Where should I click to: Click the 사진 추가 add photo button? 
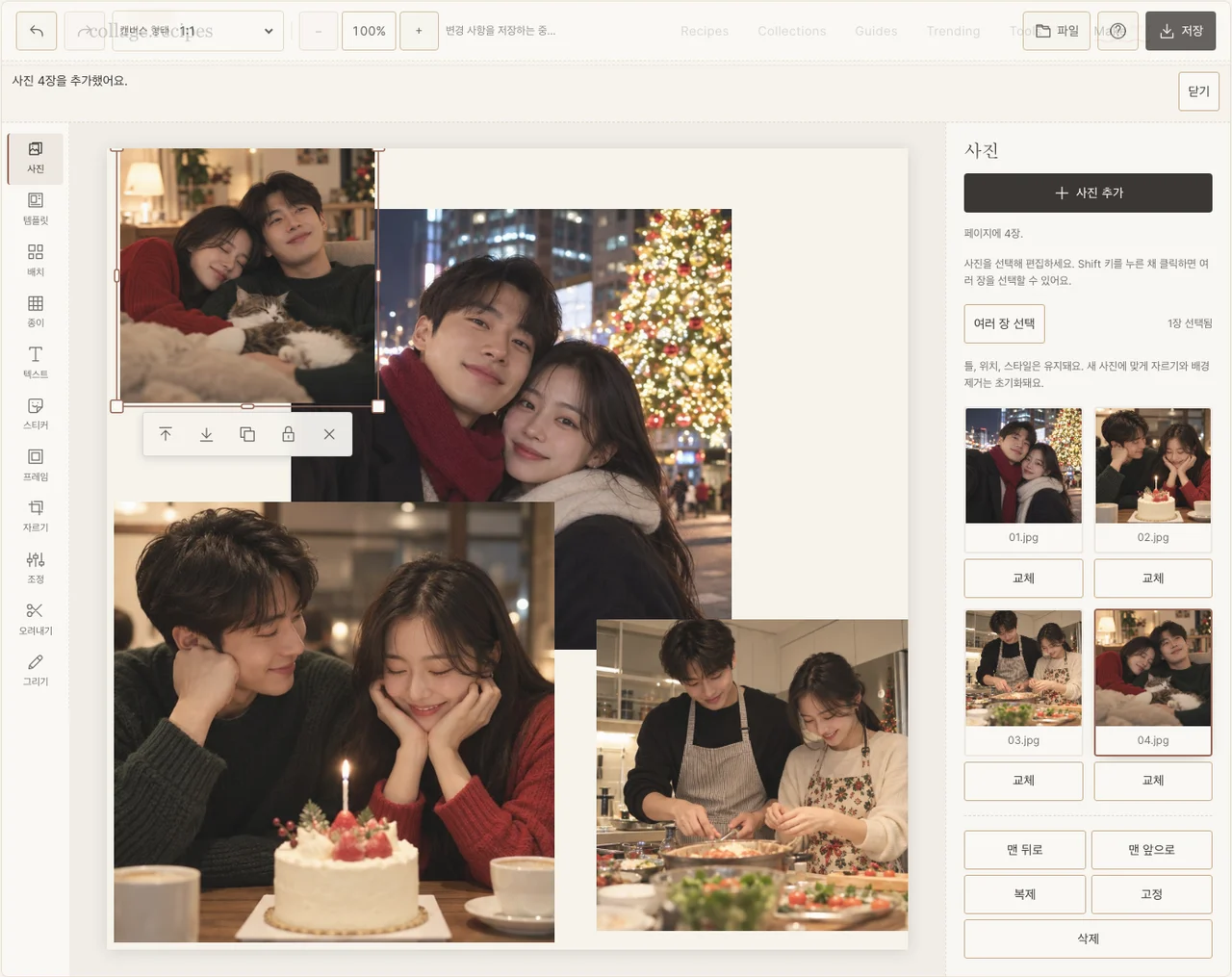(x=1088, y=193)
